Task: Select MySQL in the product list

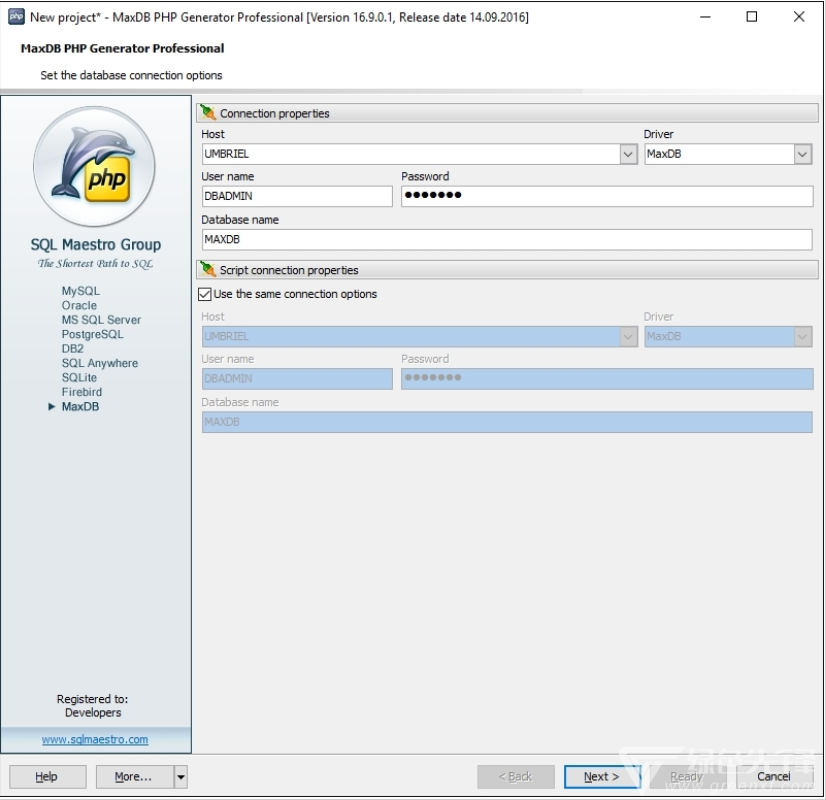Action: tap(81, 291)
